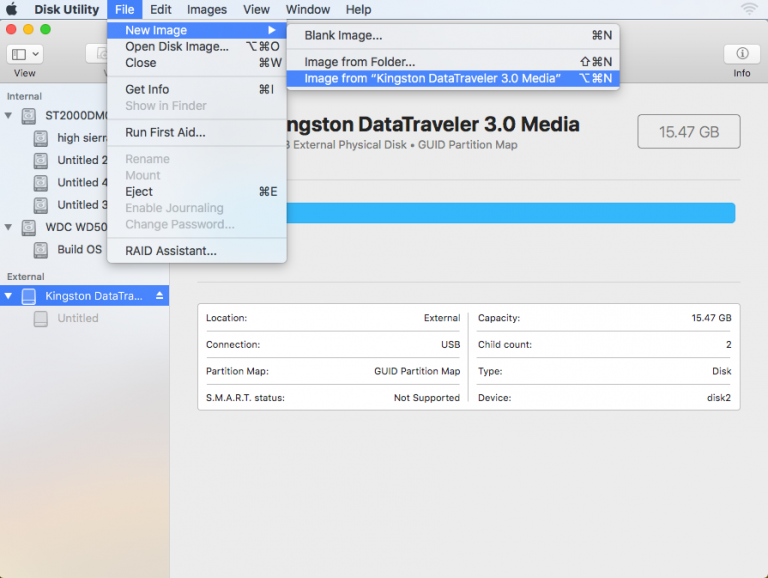Image resolution: width=768 pixels, height=578 pixels.
Task: Select the high sierra volume row
Action: pyautogui.click(x=54, y=138)
